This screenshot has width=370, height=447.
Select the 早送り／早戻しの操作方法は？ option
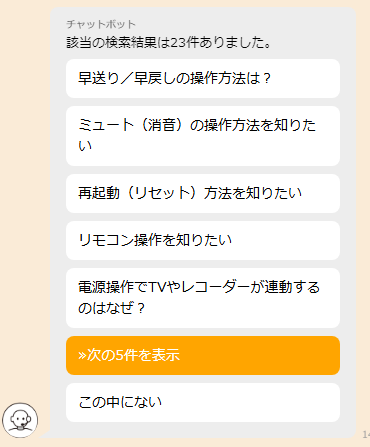point(203,79)
